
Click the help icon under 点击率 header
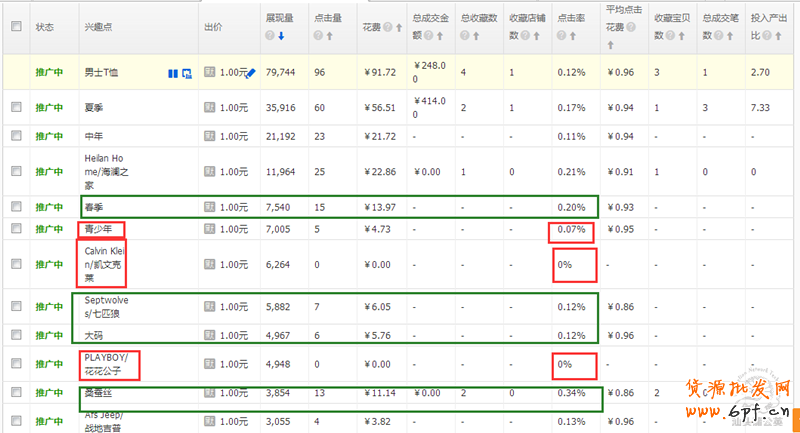[561, 36]
